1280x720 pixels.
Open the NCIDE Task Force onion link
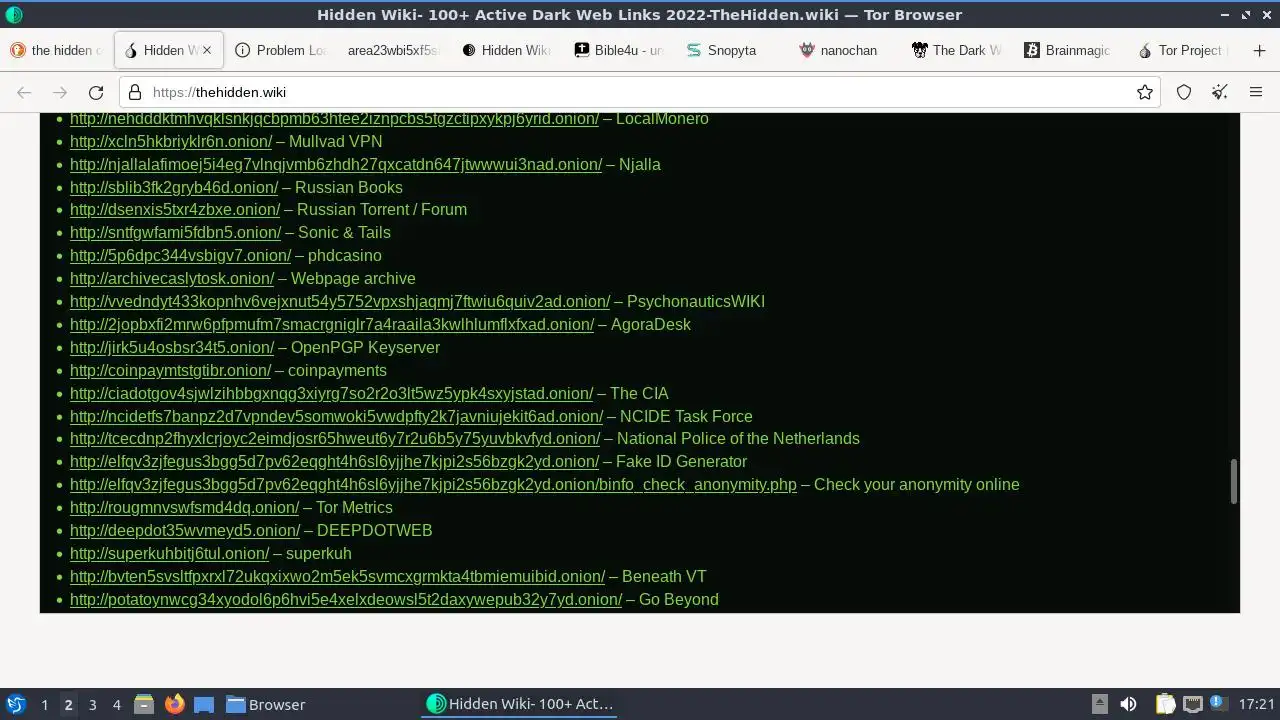click(336, 417)
